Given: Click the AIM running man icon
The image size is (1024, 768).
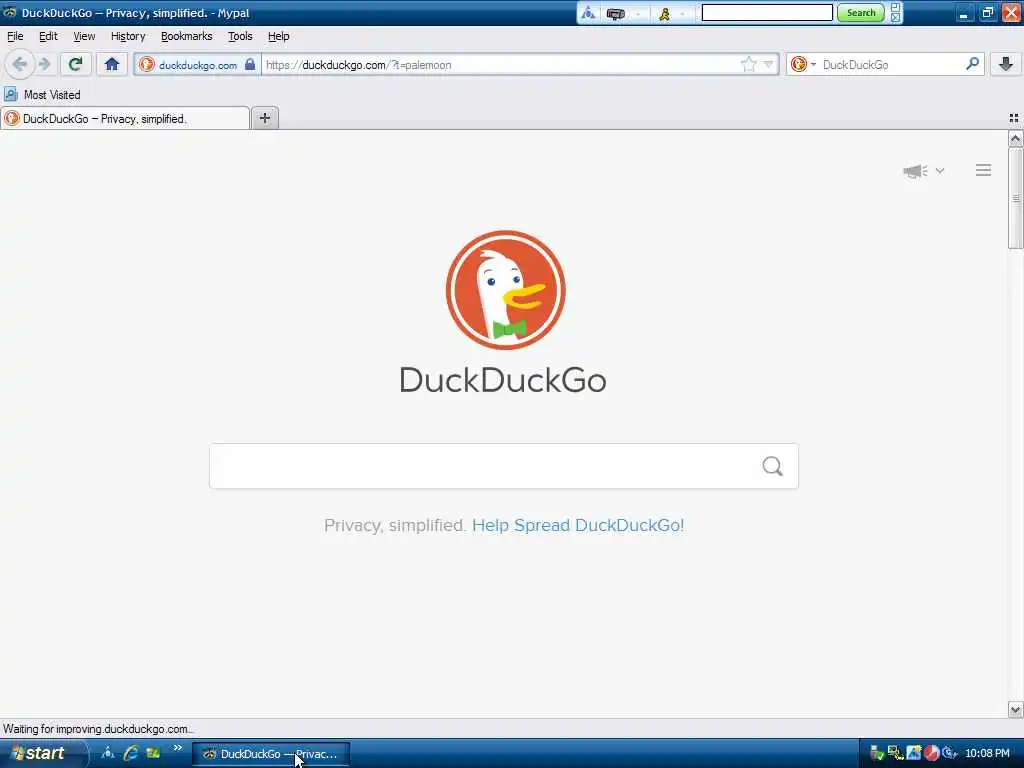Looking at the screenshot, I should [x=664, y=13].
